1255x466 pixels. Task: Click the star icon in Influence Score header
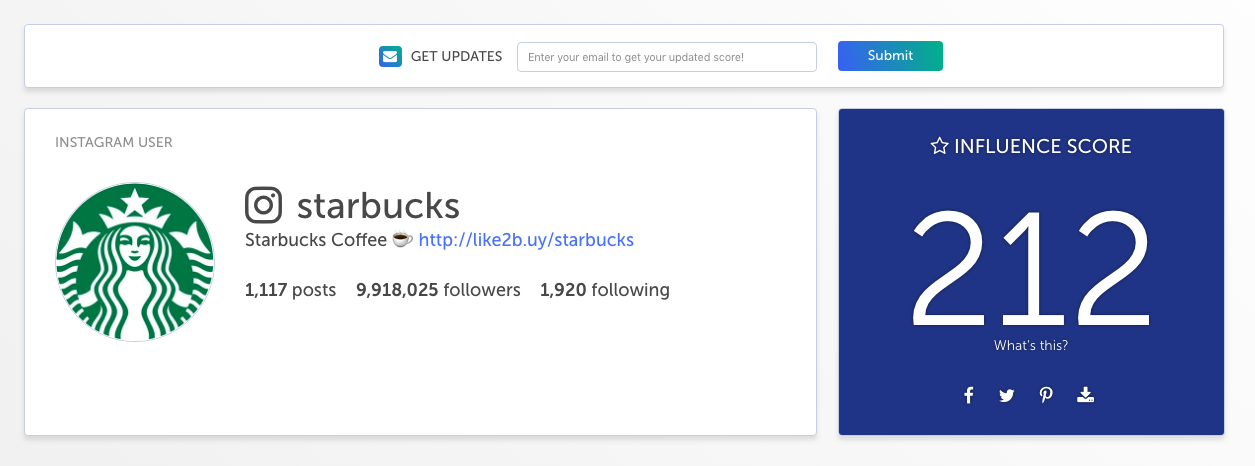pyautogui.click(x=939, y=146)
